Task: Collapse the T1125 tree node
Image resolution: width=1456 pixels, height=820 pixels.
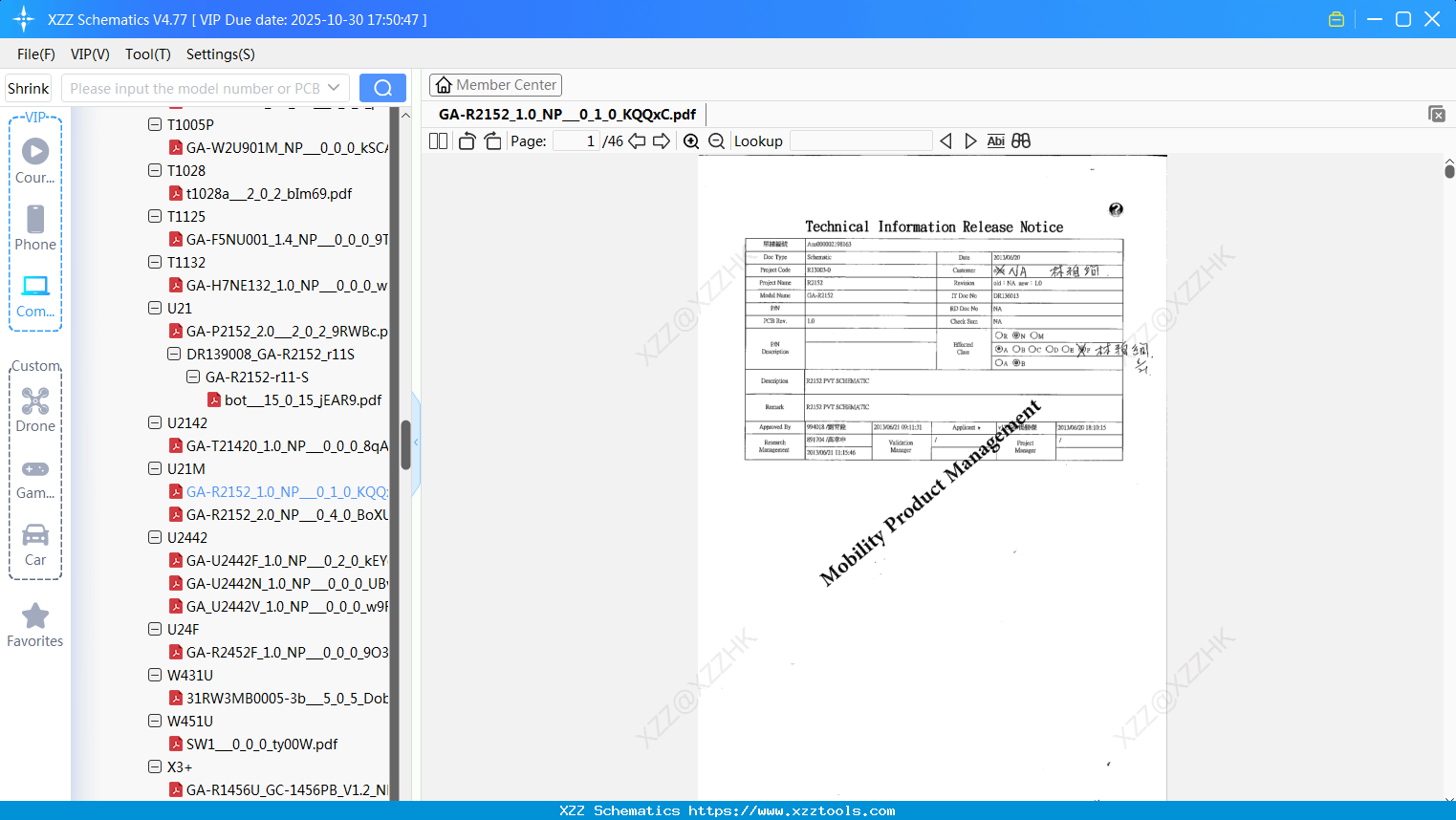Action: point(155,216)
